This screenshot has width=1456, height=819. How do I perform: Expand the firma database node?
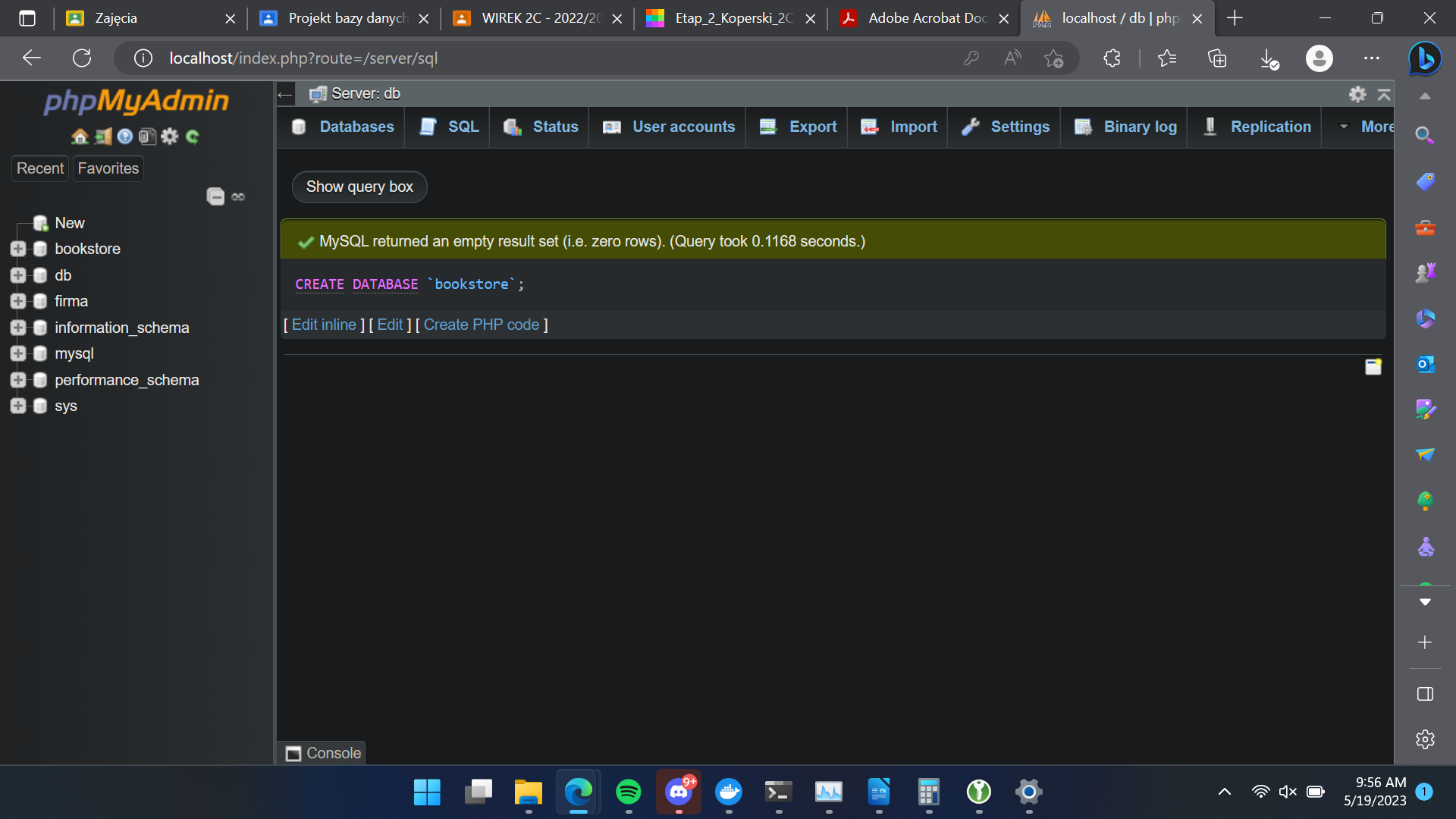(18, 301)
